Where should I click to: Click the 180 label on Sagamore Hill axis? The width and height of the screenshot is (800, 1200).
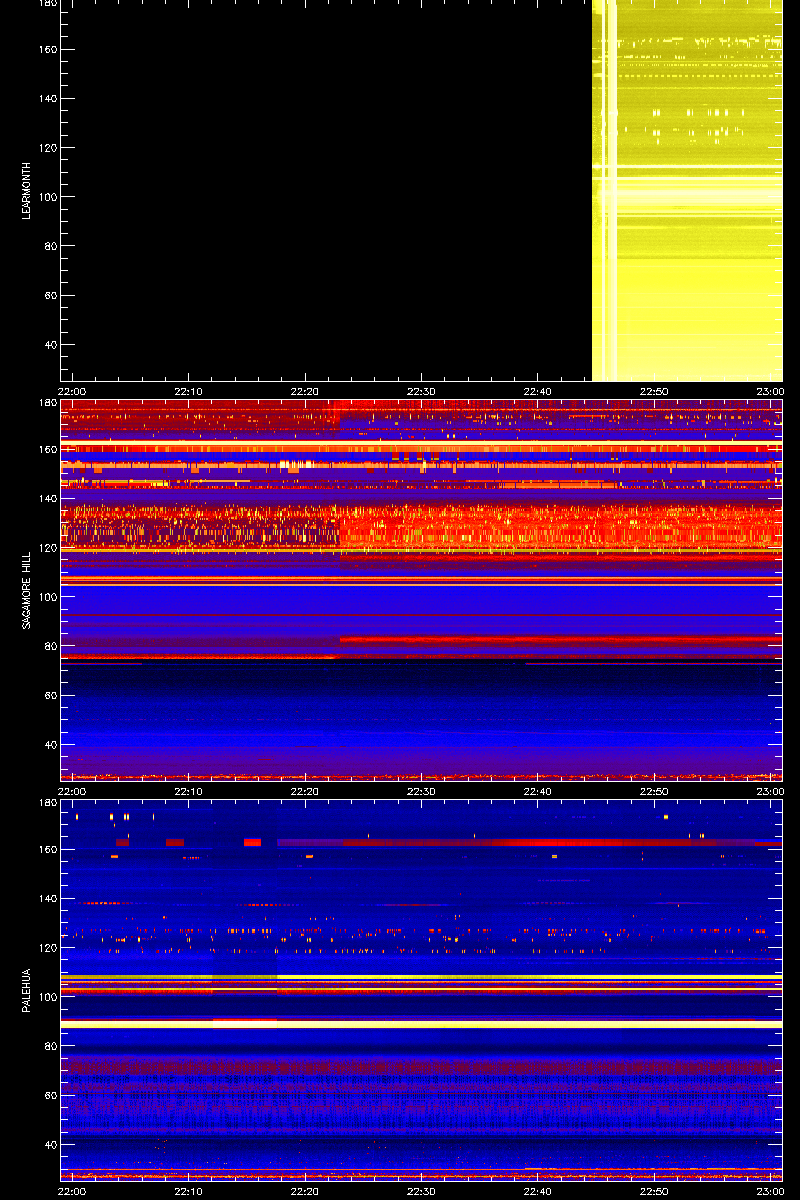point(47,403)
